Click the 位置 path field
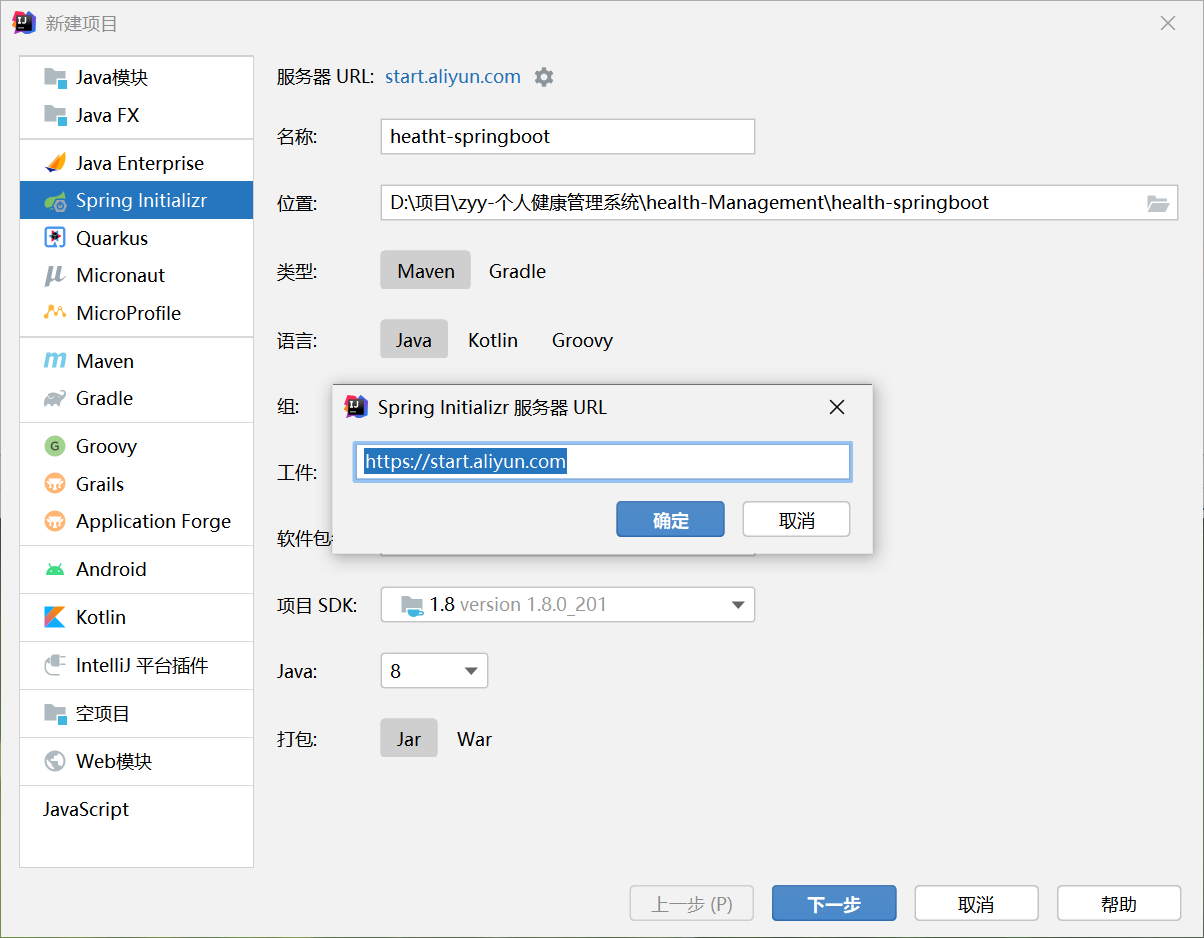 779,203
